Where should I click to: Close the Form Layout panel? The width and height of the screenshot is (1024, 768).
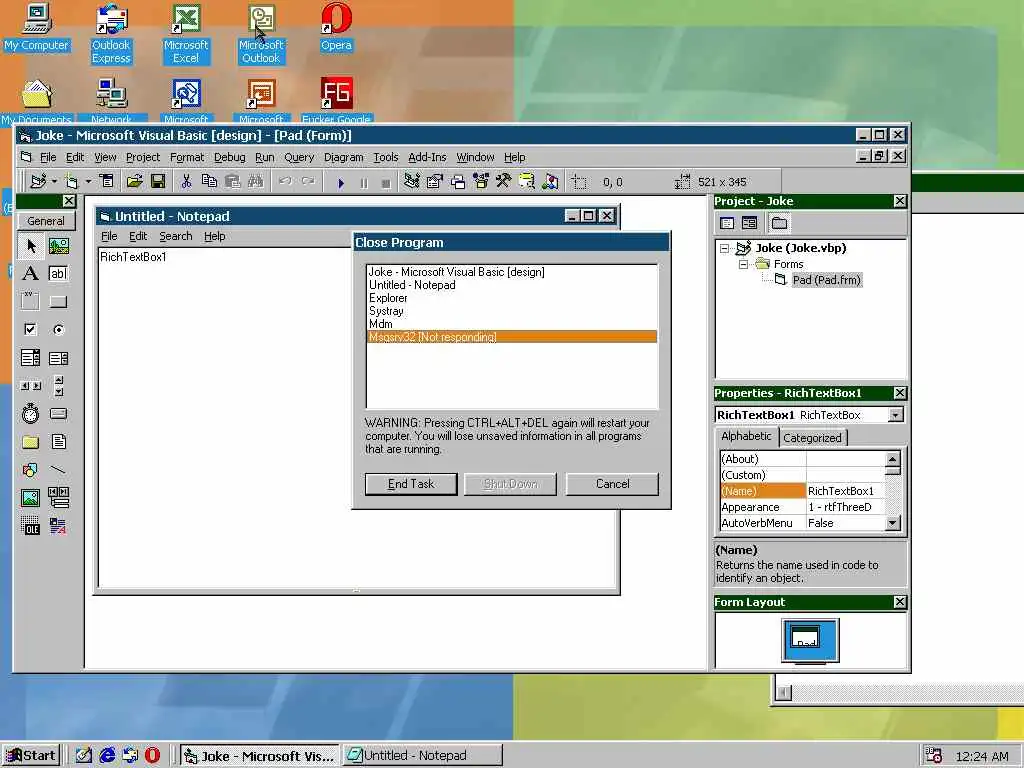click(900, 602)
